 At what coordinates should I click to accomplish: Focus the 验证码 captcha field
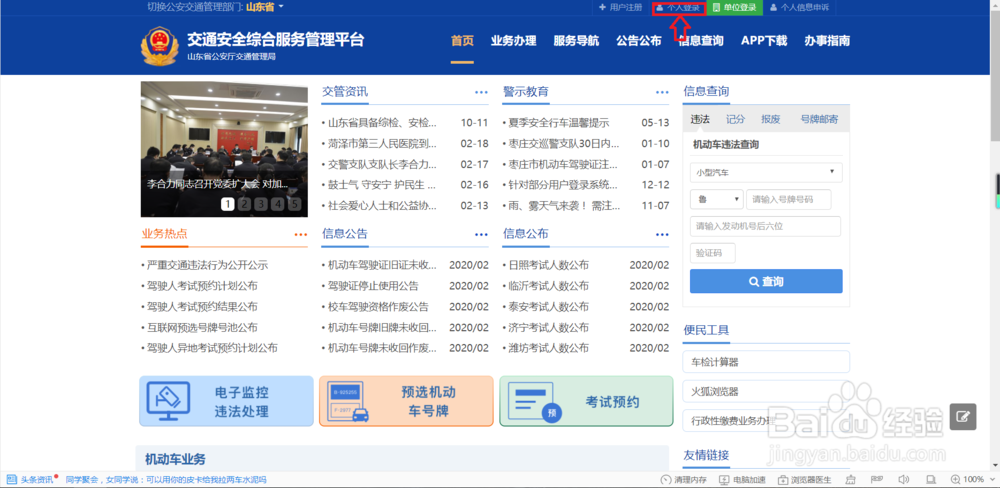[712, 253]
